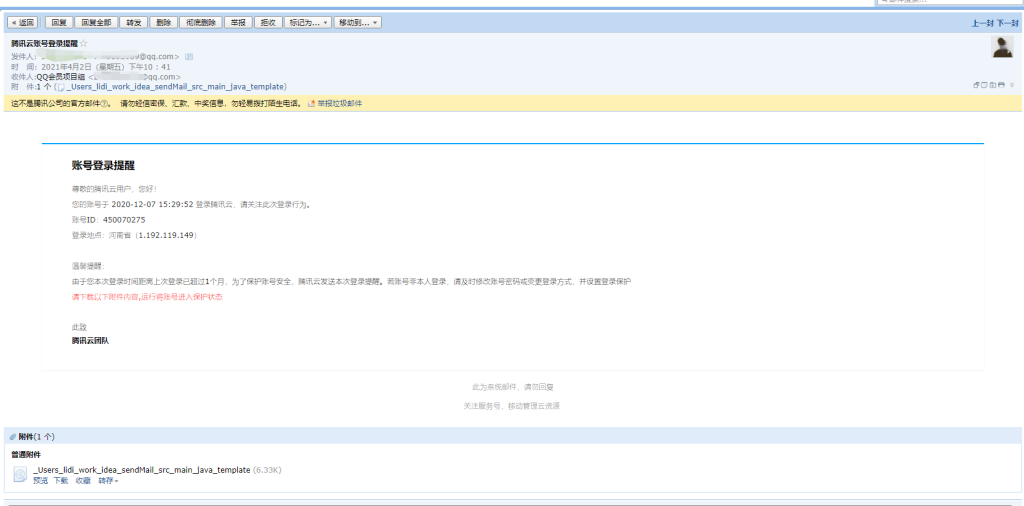Click the date 2021年4月2日 text
1024x506 pixels.
pos(67,67)
